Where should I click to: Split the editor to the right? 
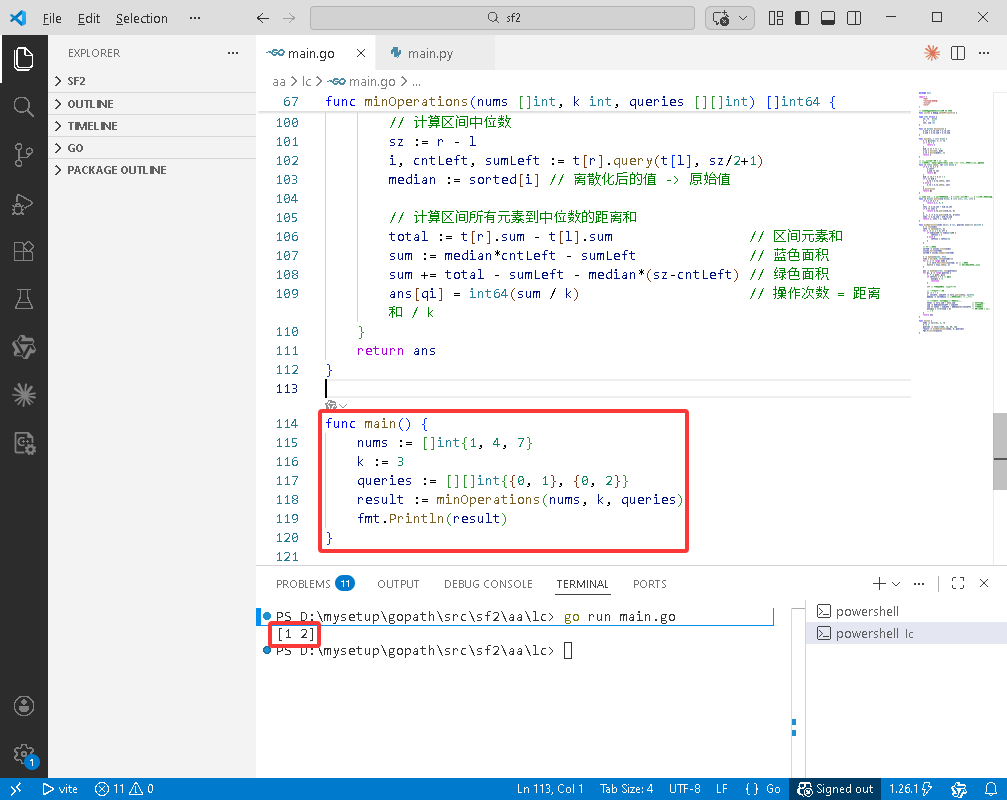click(958, 53)
